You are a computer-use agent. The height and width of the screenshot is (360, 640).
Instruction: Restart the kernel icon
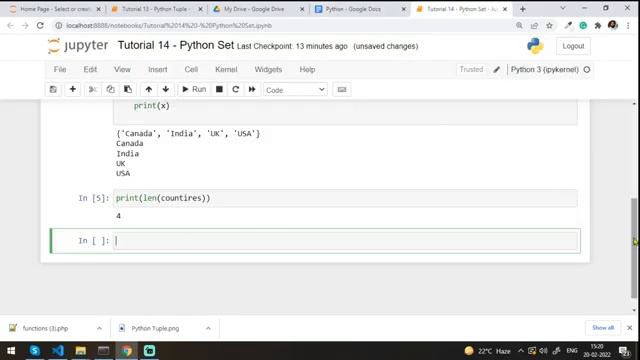click(236, 89)
